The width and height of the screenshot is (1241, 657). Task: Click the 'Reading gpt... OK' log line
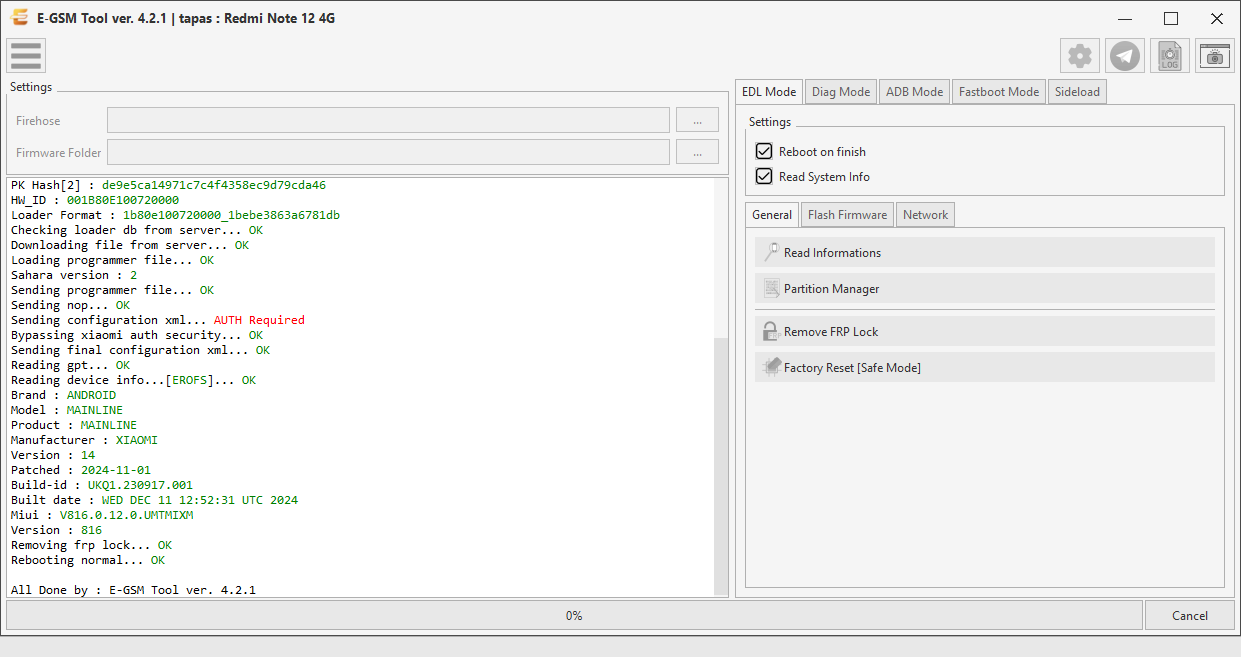point(70,365)
